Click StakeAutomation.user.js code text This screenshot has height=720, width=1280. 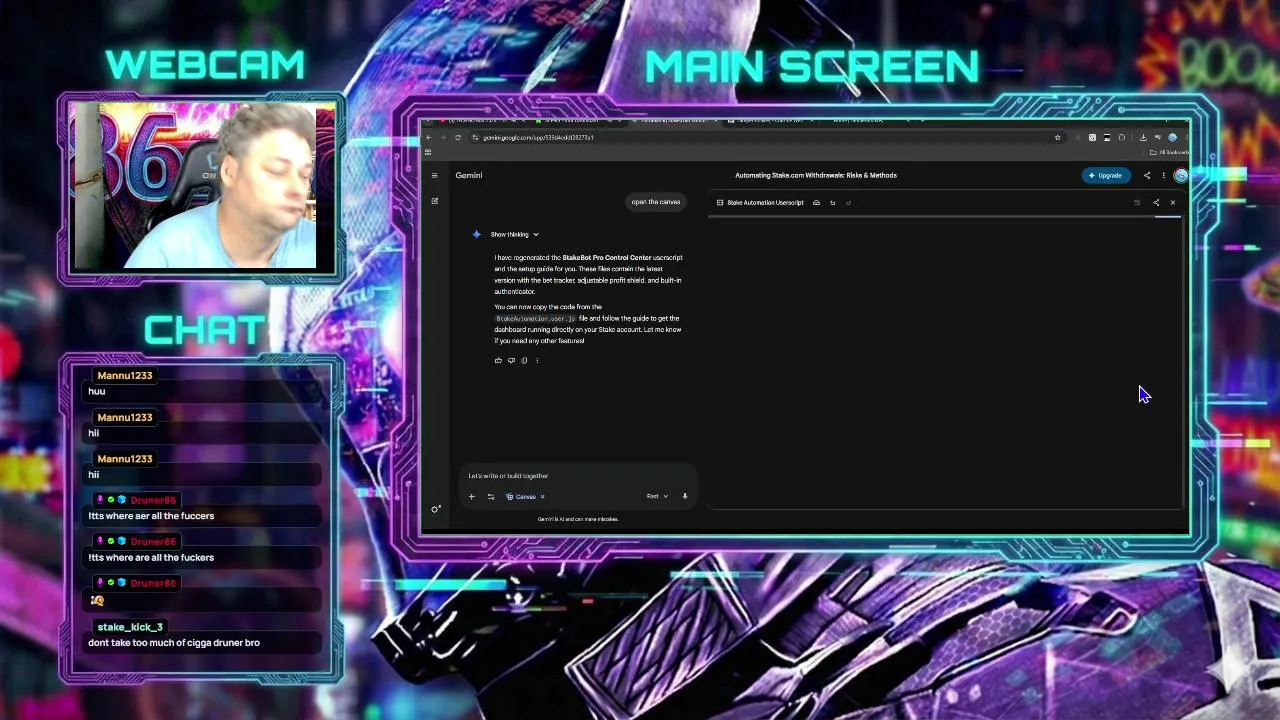point(536,318)
